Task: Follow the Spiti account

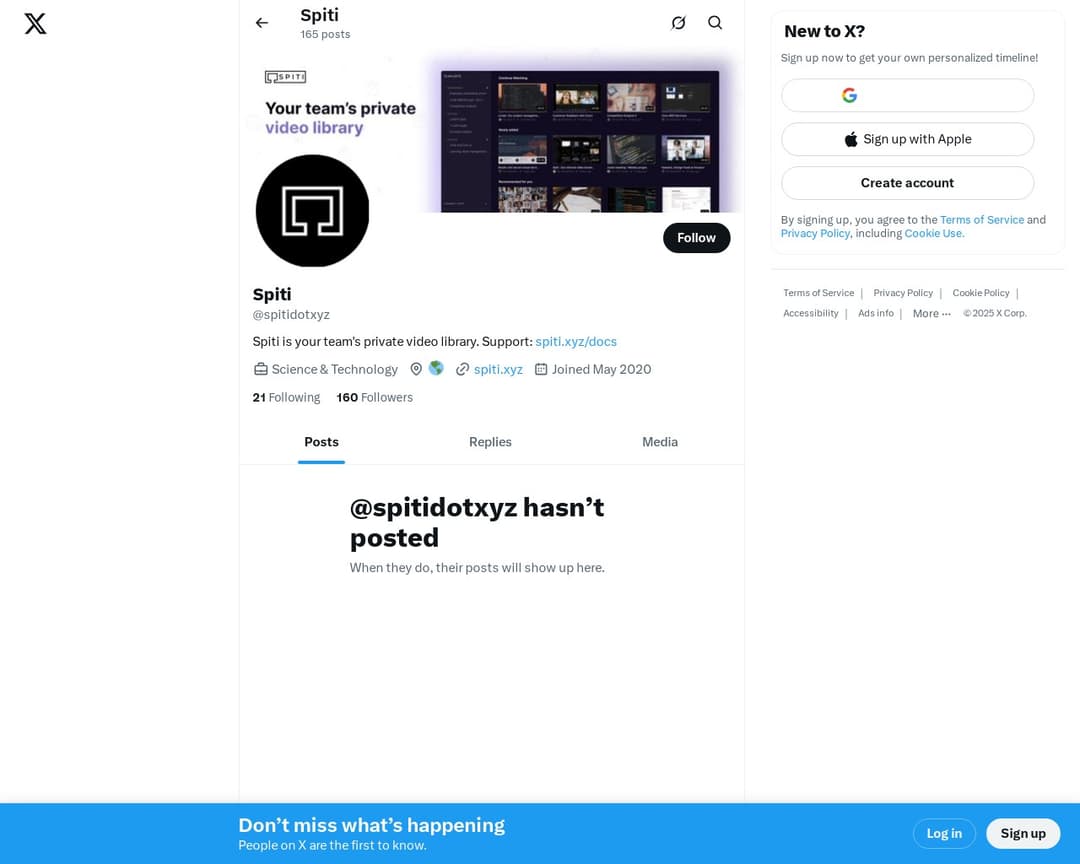Action: (696, 238)
